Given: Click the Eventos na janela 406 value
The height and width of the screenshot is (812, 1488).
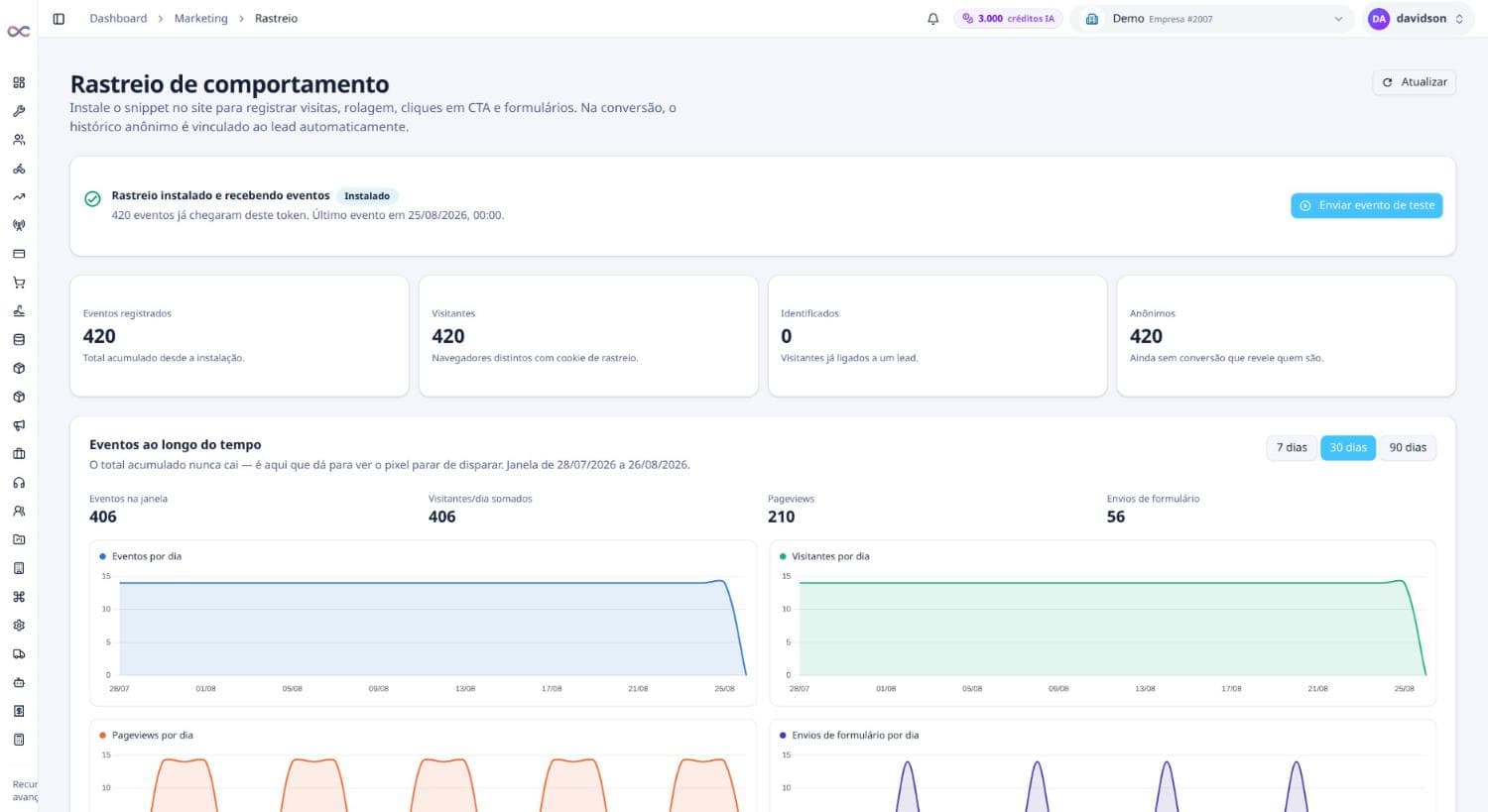Looking at the screenshot, I should pyautogui.click(x=103, y=517).
